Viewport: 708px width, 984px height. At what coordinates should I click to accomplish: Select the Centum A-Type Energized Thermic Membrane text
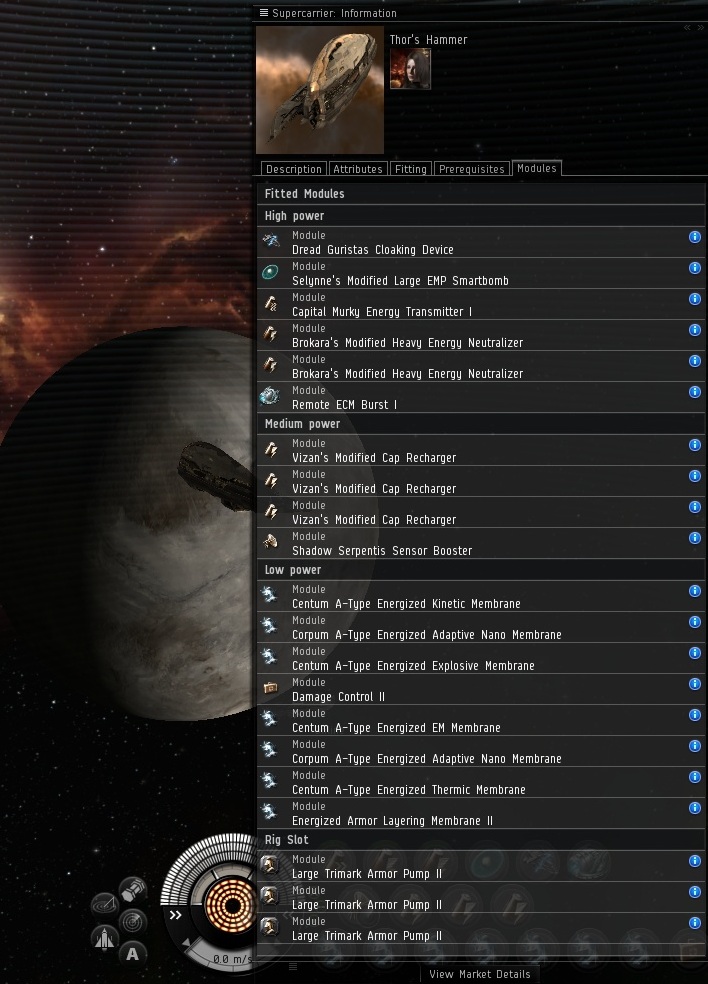(409, 789)
